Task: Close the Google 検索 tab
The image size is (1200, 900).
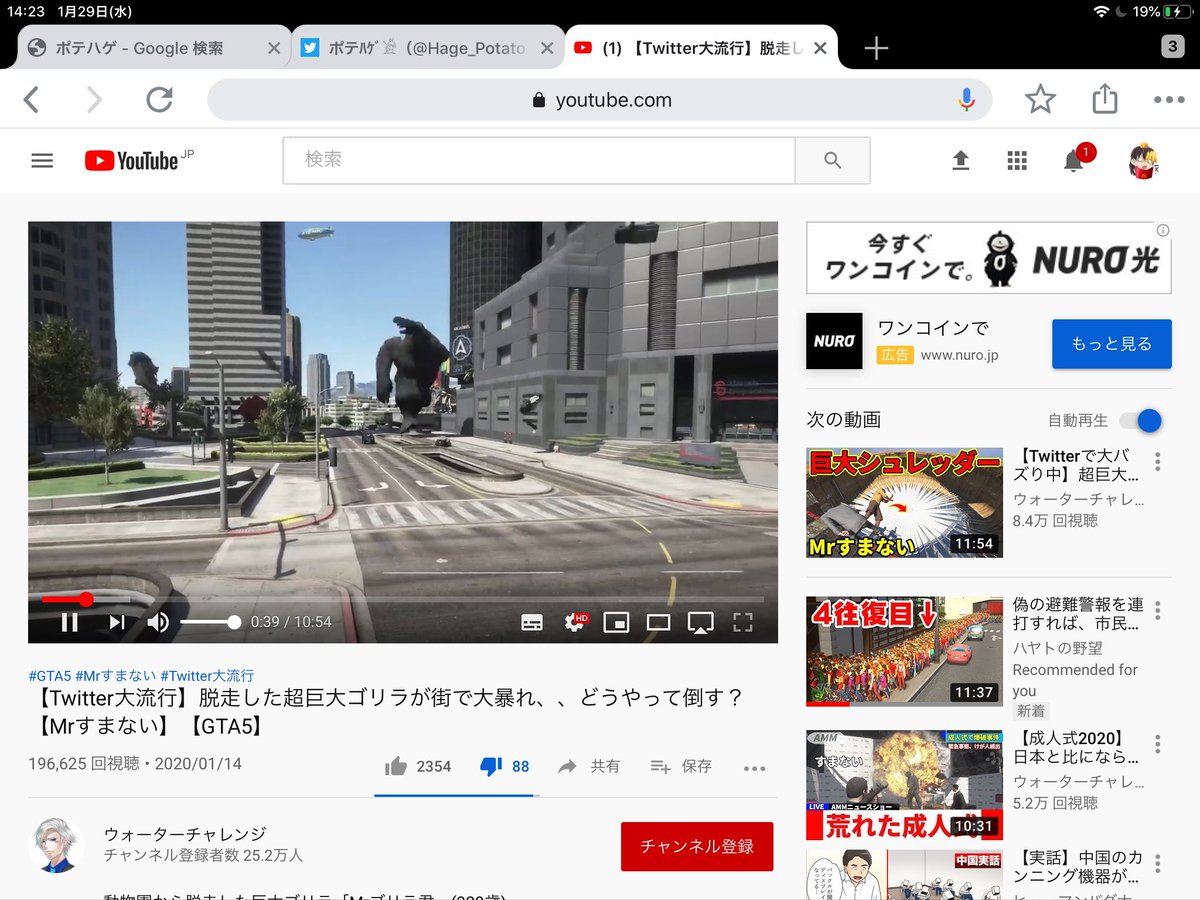Action: point(274,47)
